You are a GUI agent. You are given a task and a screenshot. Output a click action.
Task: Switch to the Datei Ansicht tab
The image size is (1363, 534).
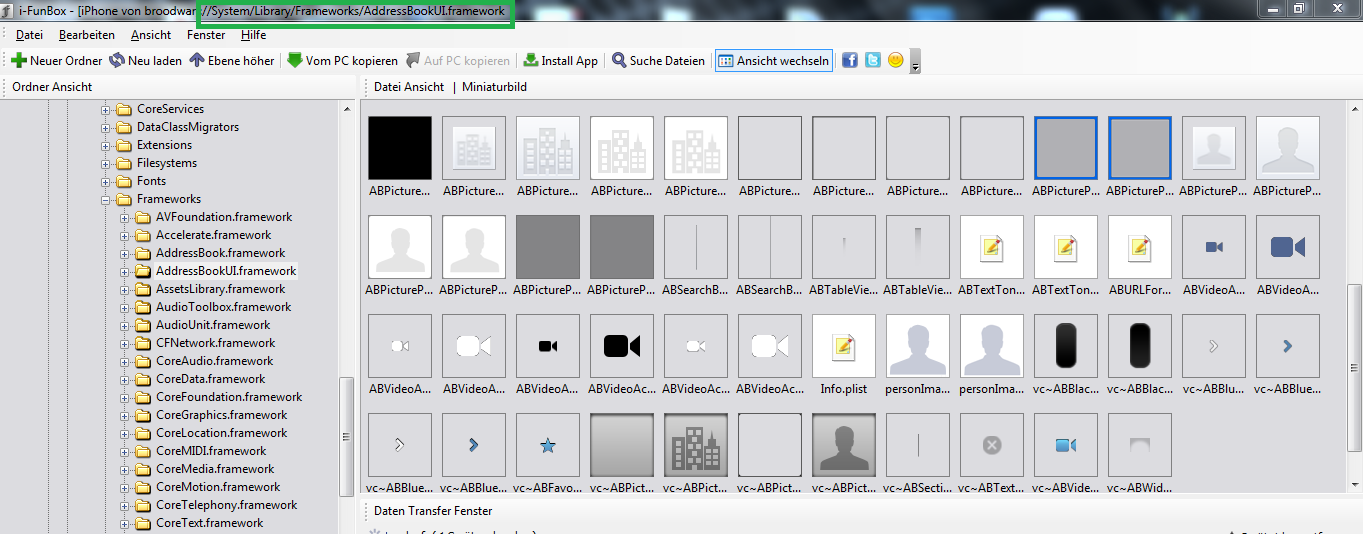tap(409, 87)
